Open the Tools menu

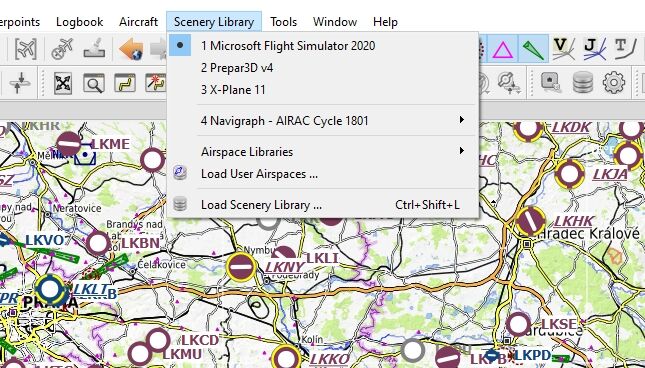point(283,22)
